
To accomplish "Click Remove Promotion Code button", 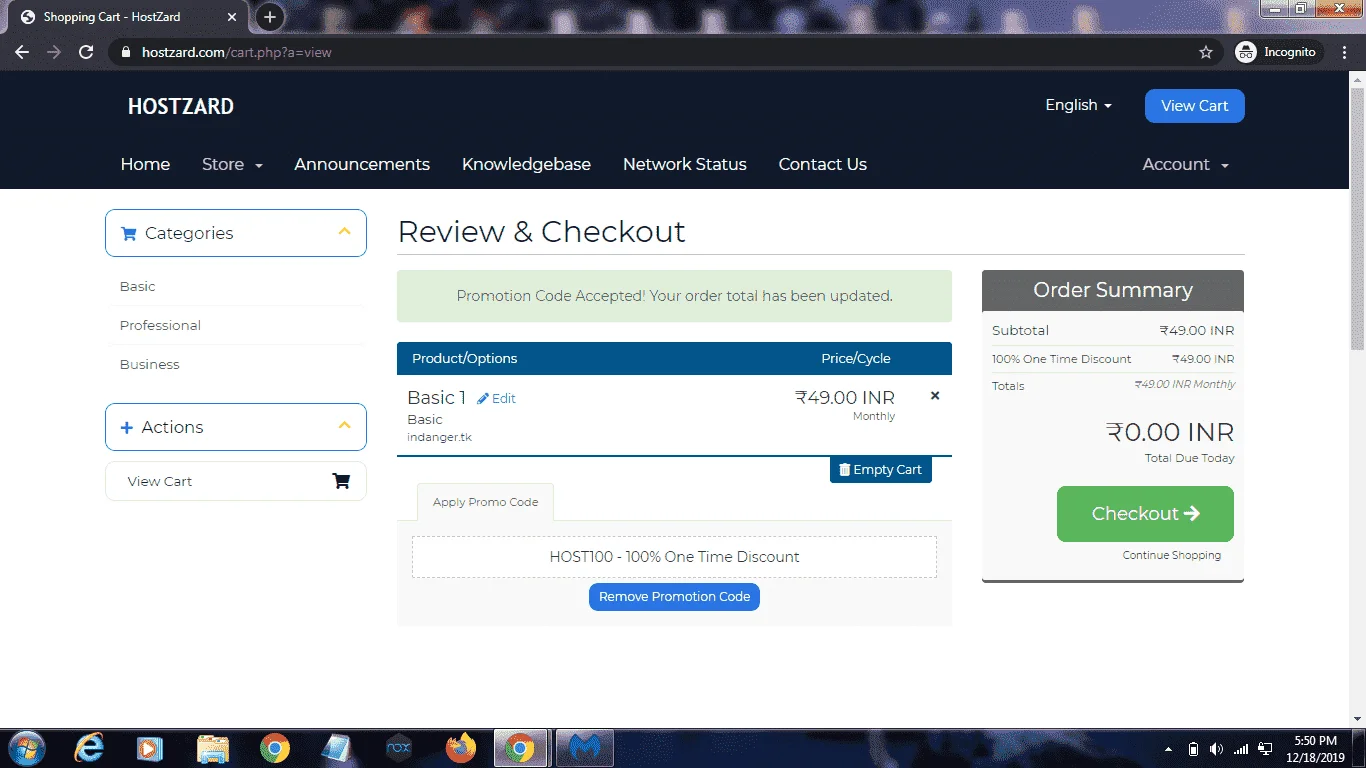I will 674,597.
